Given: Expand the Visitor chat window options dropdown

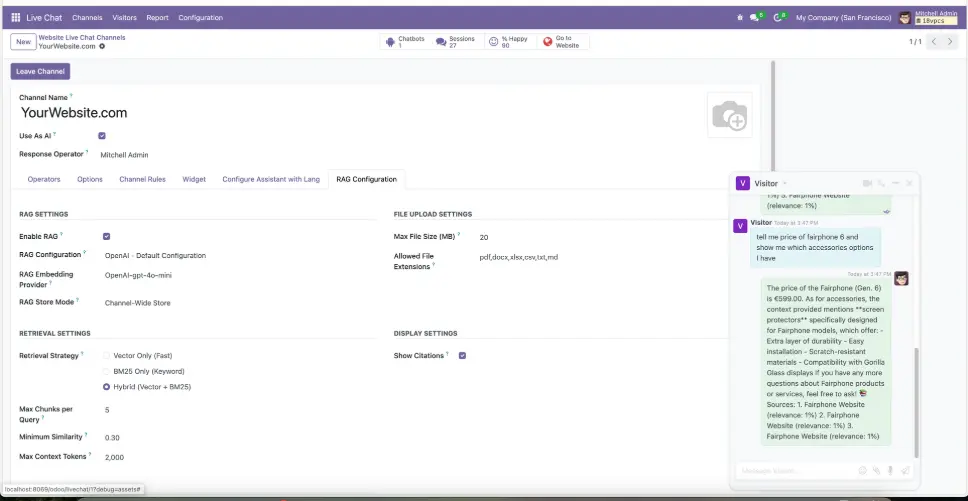Looking at the screenshot, I should pyautogui.click(x=785, y=184).
